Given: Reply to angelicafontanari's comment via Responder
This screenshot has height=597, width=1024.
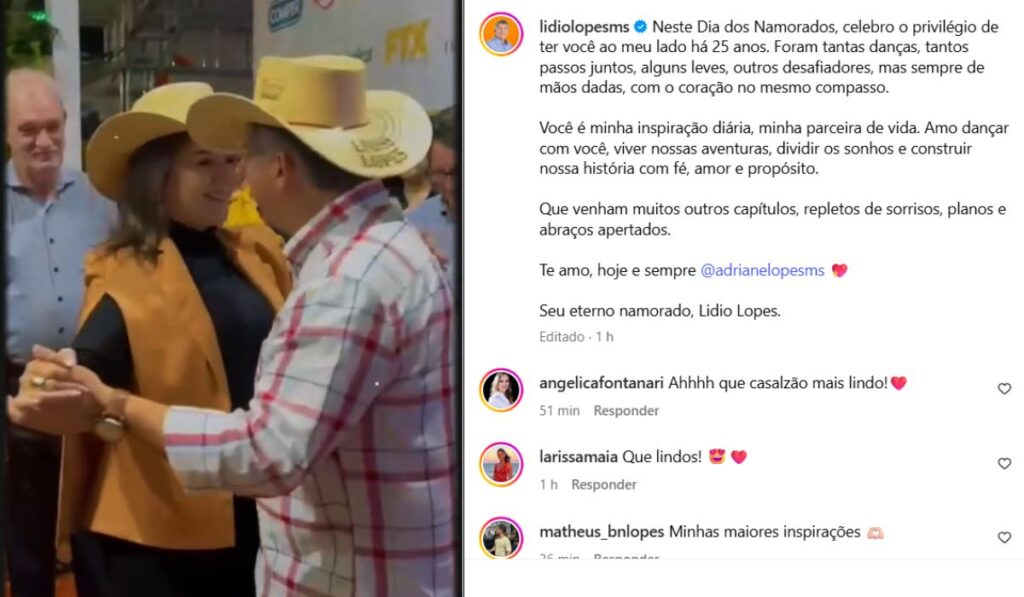Looking at the screenshot, I should [626, 410].
